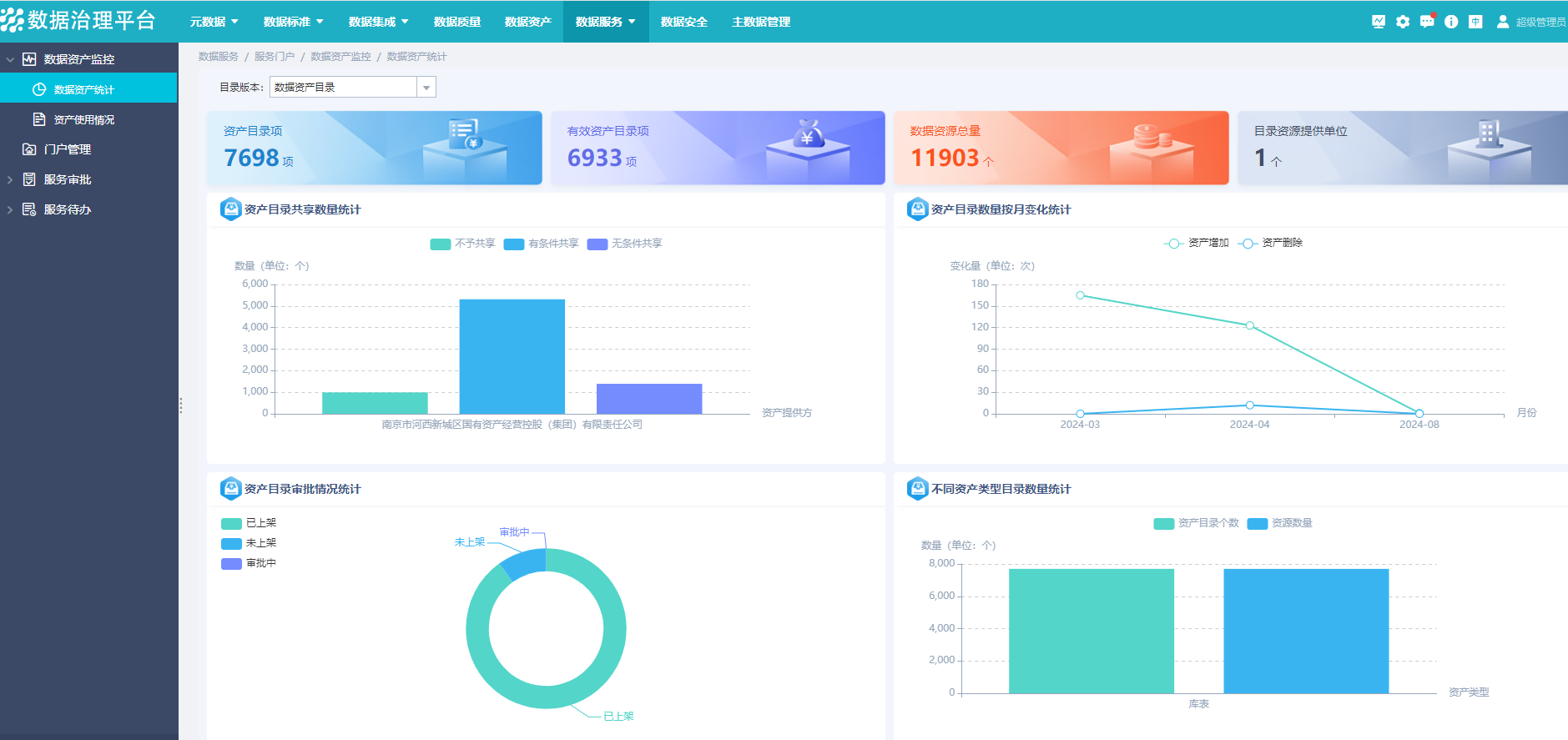Viewport: 1568px width, 740px height.
Task: Click the 门户管理 sidebar icon
Action: [x=29, y=149]
